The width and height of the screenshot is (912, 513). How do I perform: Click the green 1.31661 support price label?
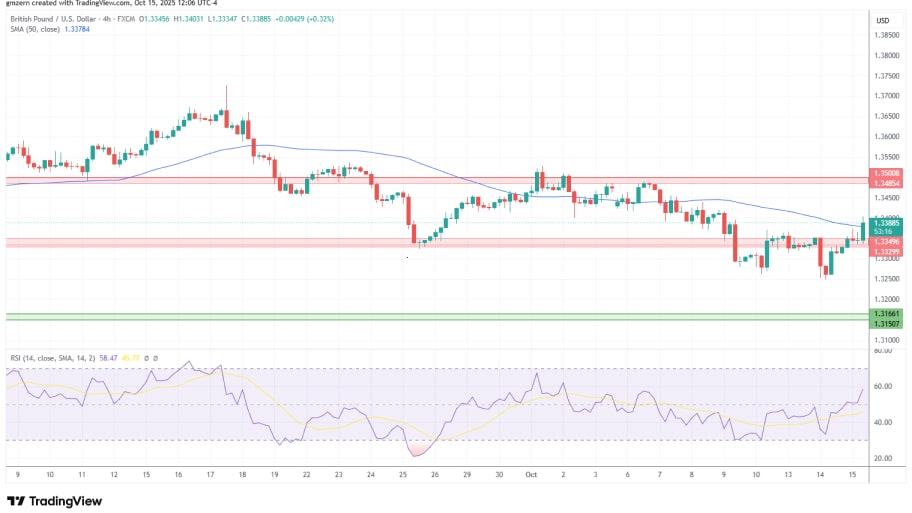click(884, 314)
